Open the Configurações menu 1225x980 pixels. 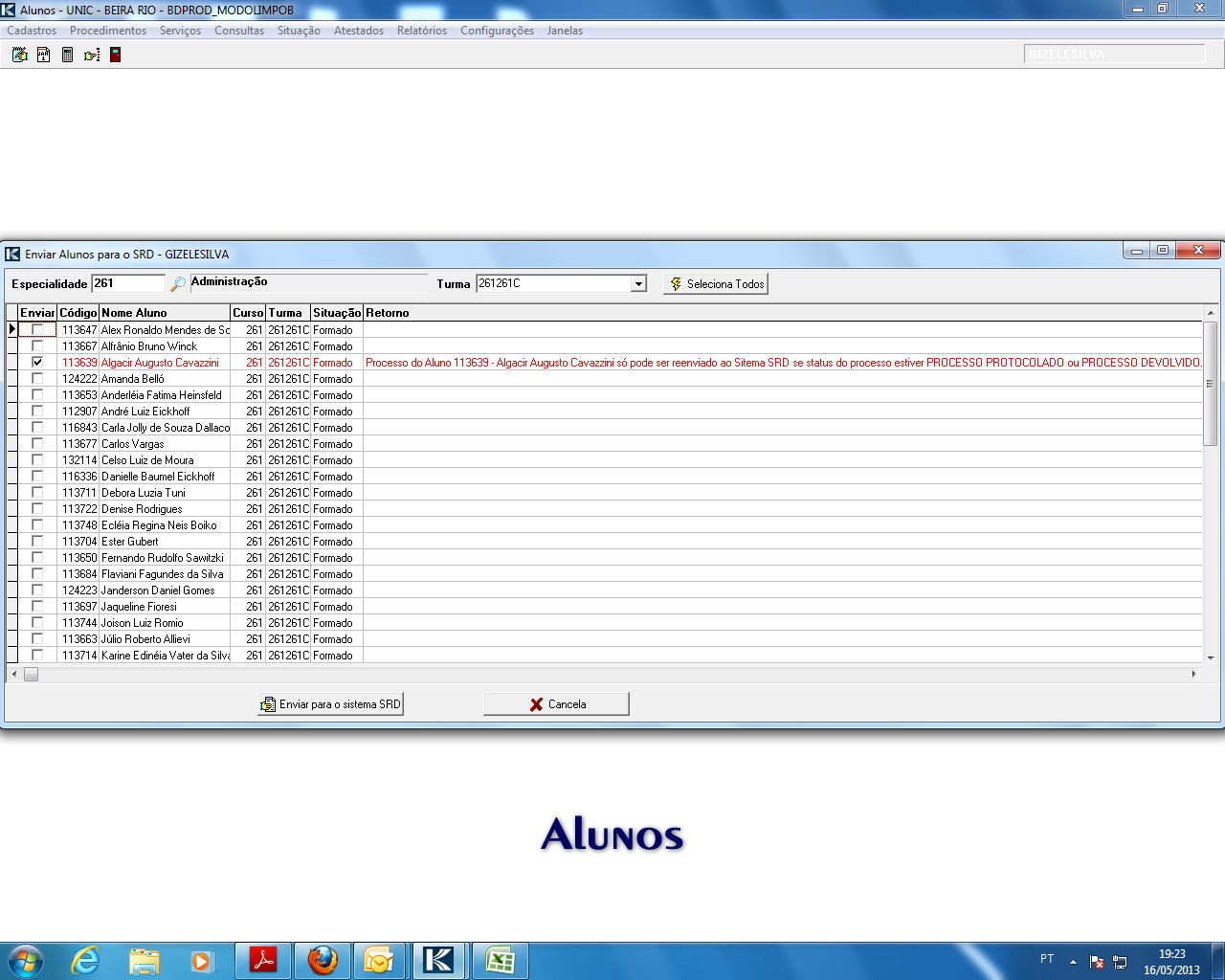click(x=497, y=31)
